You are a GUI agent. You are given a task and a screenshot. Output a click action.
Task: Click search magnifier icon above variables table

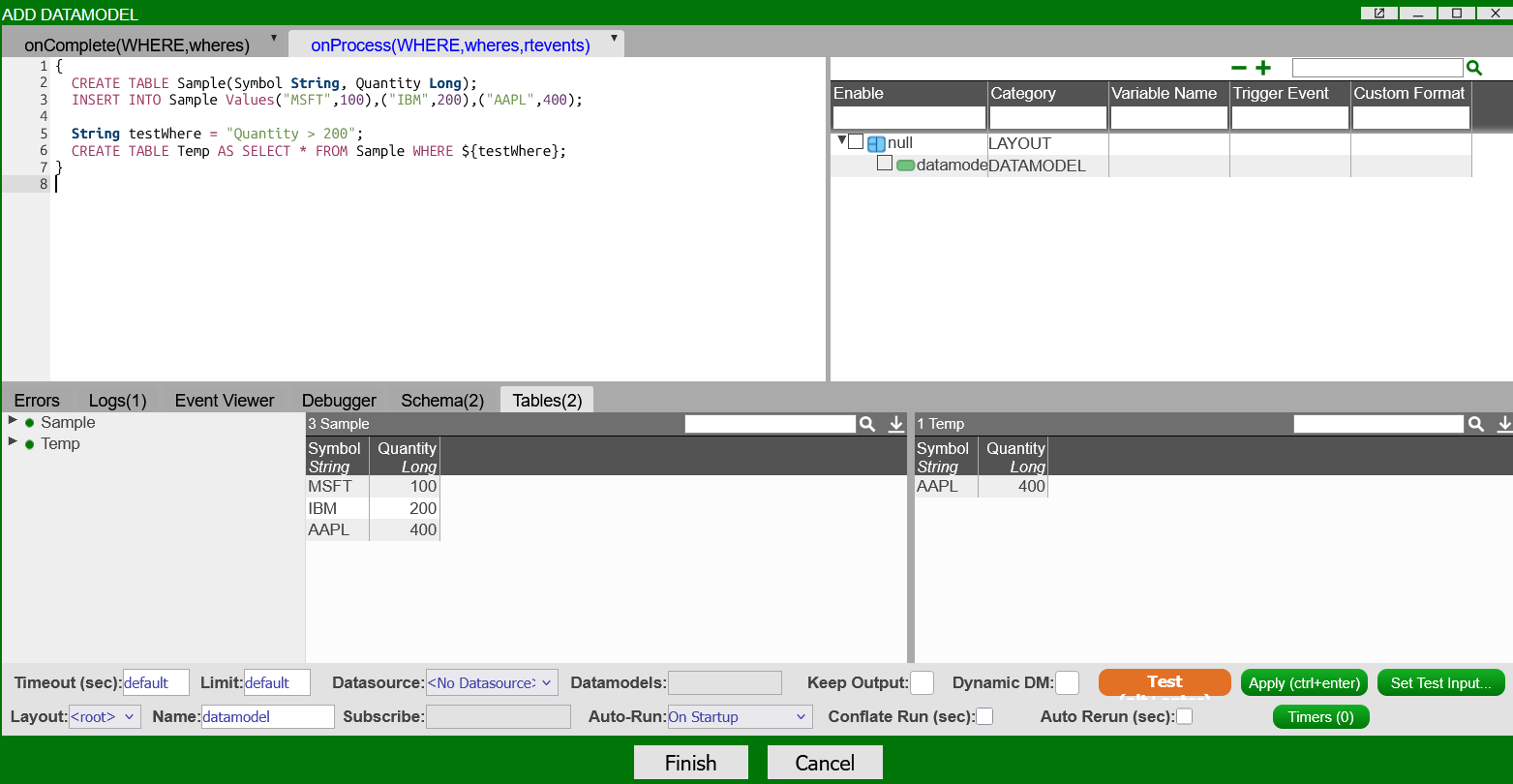click(x=1473, y=68)
